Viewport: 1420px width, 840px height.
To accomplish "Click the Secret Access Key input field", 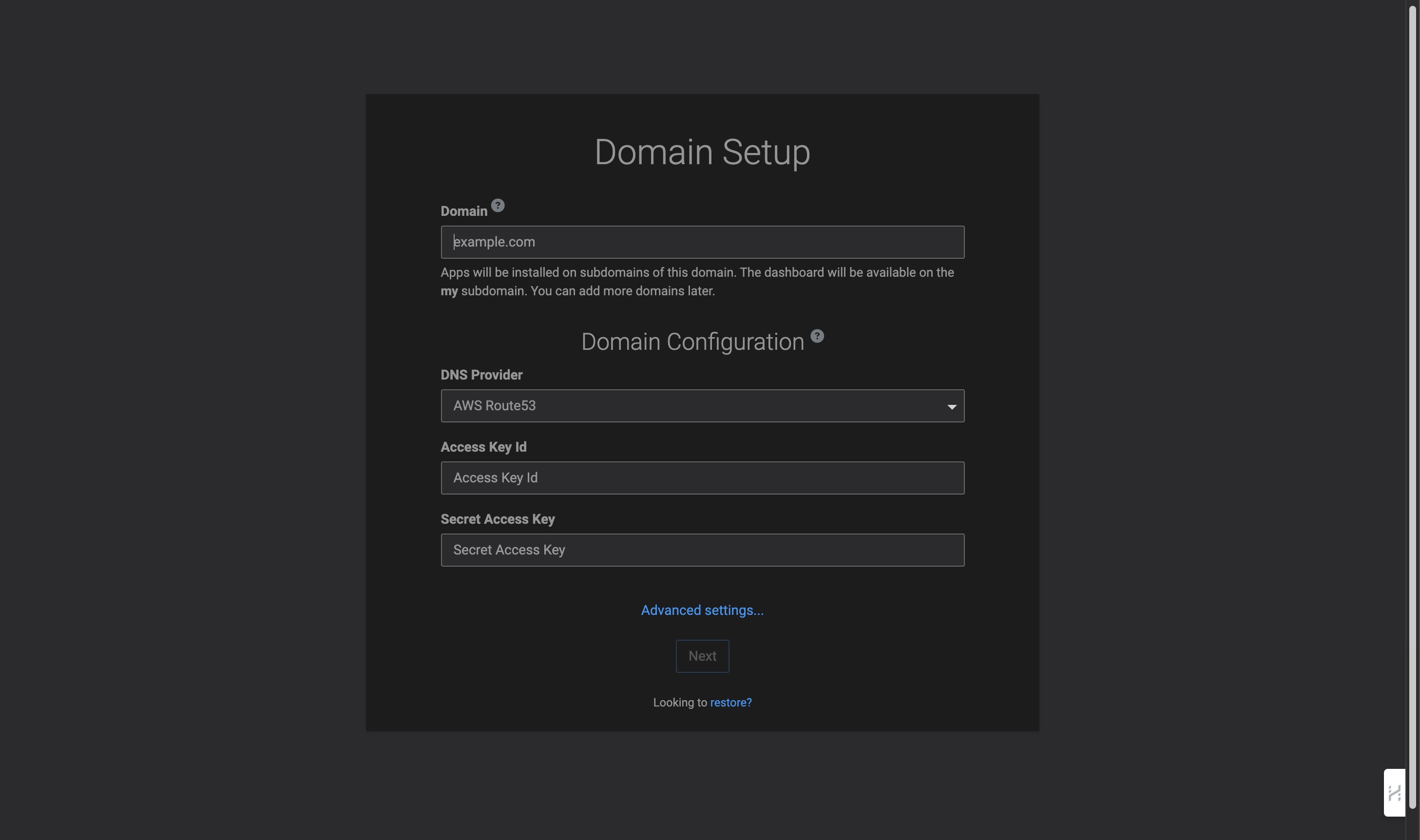I will pyautogui.click(x=702, y=550).
